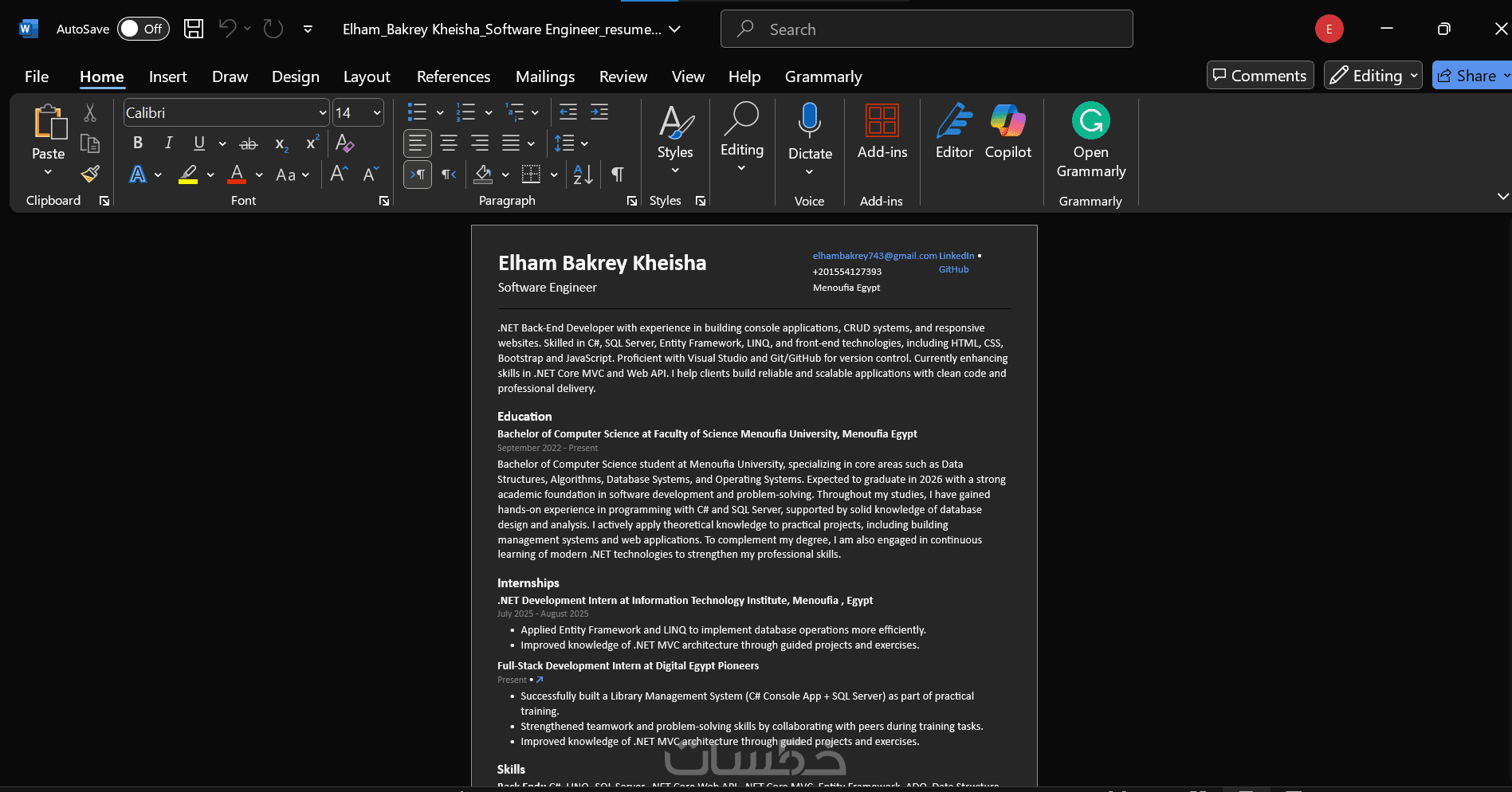Click the Paste clipboard icon
This screenshot has height=792, width=1512.
pyautogui.click(x=49, y=122)
